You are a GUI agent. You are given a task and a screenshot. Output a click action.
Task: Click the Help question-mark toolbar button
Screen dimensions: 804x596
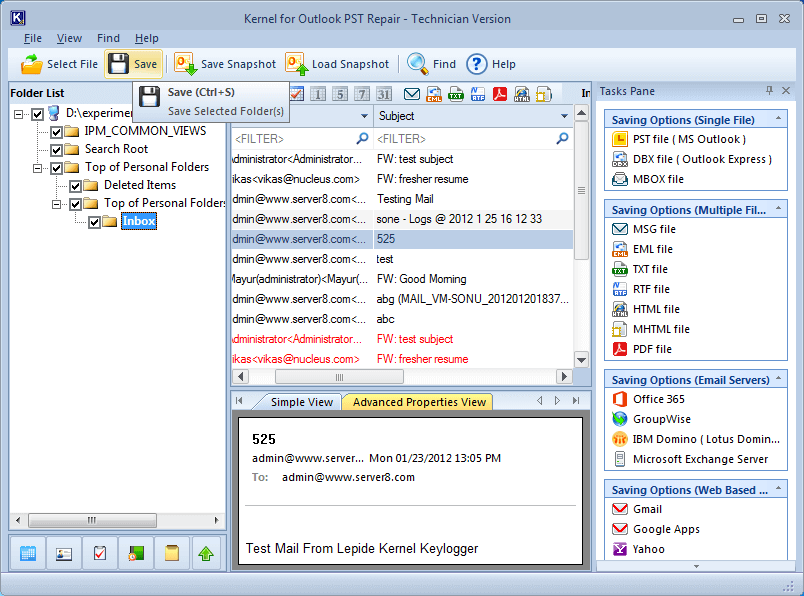(x=491, y=64)
